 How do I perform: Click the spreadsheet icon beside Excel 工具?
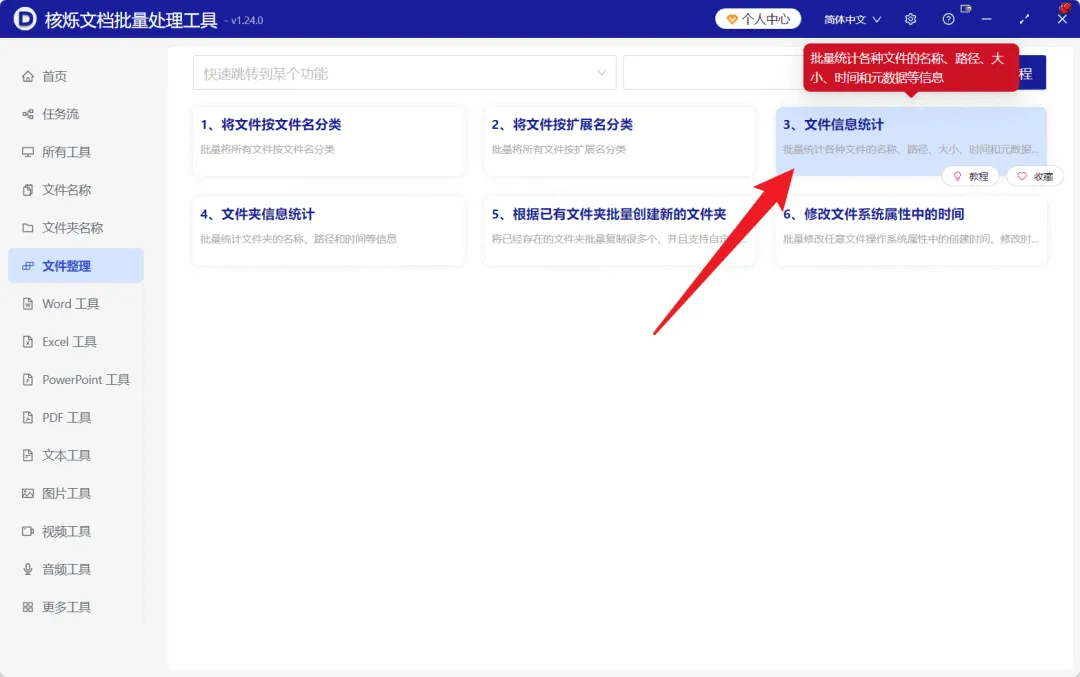(28, 342)
